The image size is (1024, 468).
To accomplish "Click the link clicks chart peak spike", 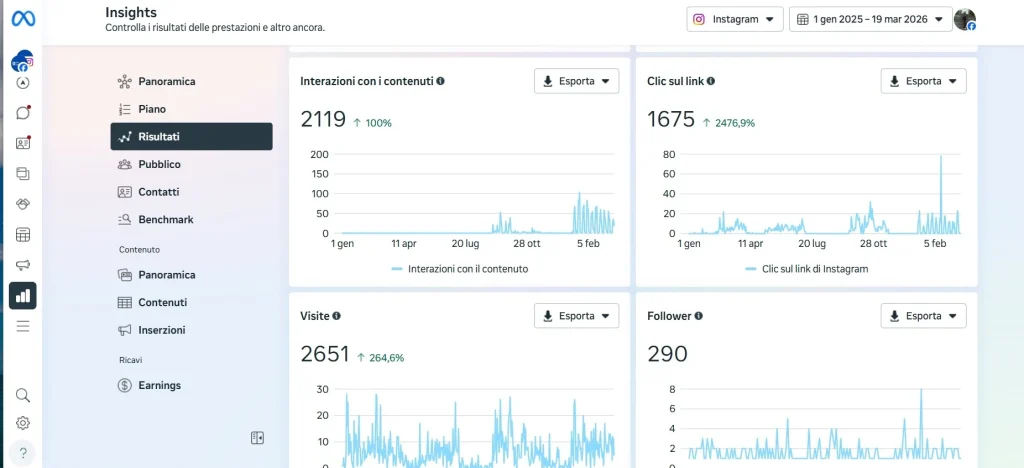I will (941, 158).
